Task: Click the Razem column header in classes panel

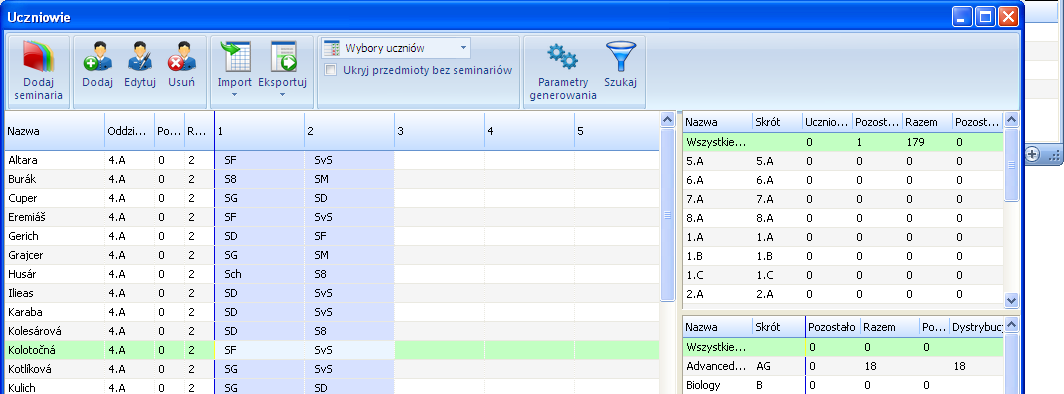Action: 926,122
